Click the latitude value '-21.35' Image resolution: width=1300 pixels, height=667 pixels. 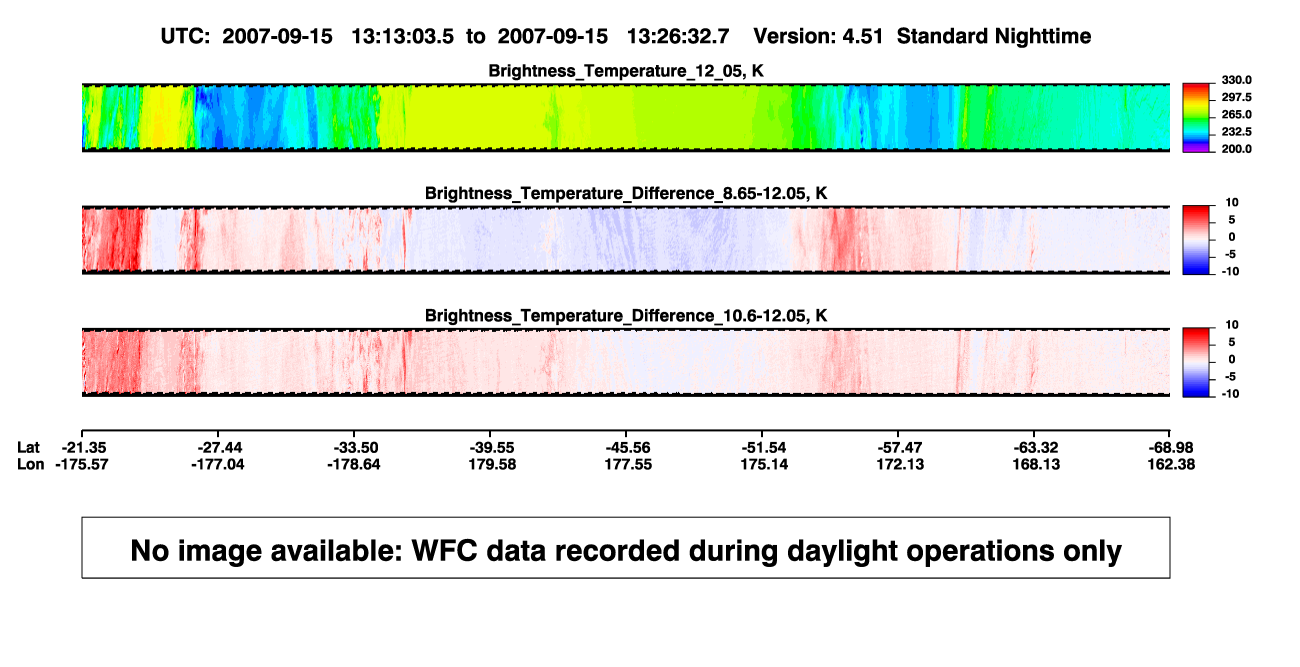pyautogui.click(x=83, y=447)
